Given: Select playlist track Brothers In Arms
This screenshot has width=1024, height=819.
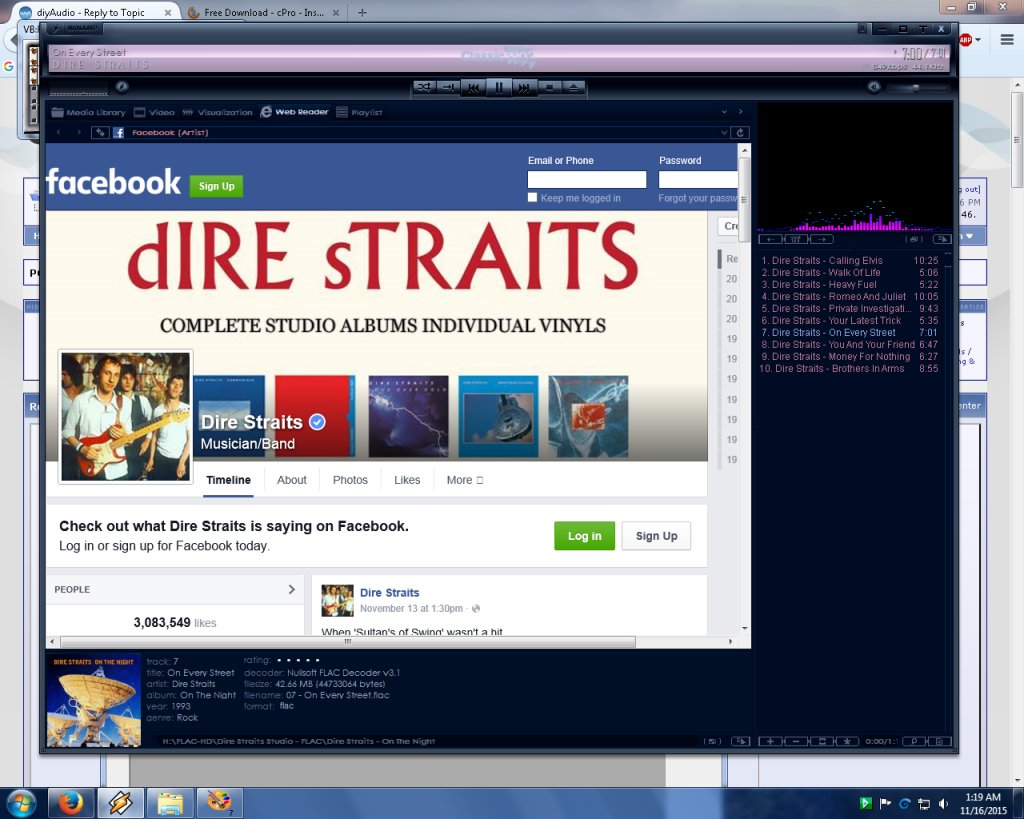Looking at the screenshot, I should coord(850,368).
